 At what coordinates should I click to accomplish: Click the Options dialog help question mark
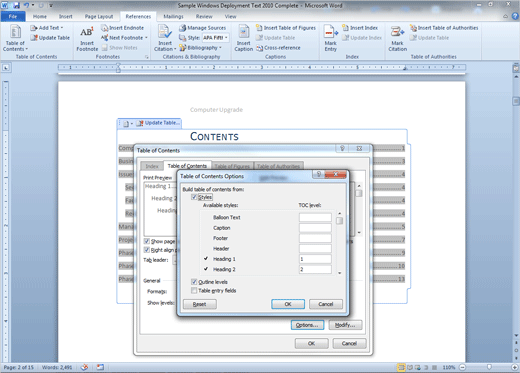(319, 174)
